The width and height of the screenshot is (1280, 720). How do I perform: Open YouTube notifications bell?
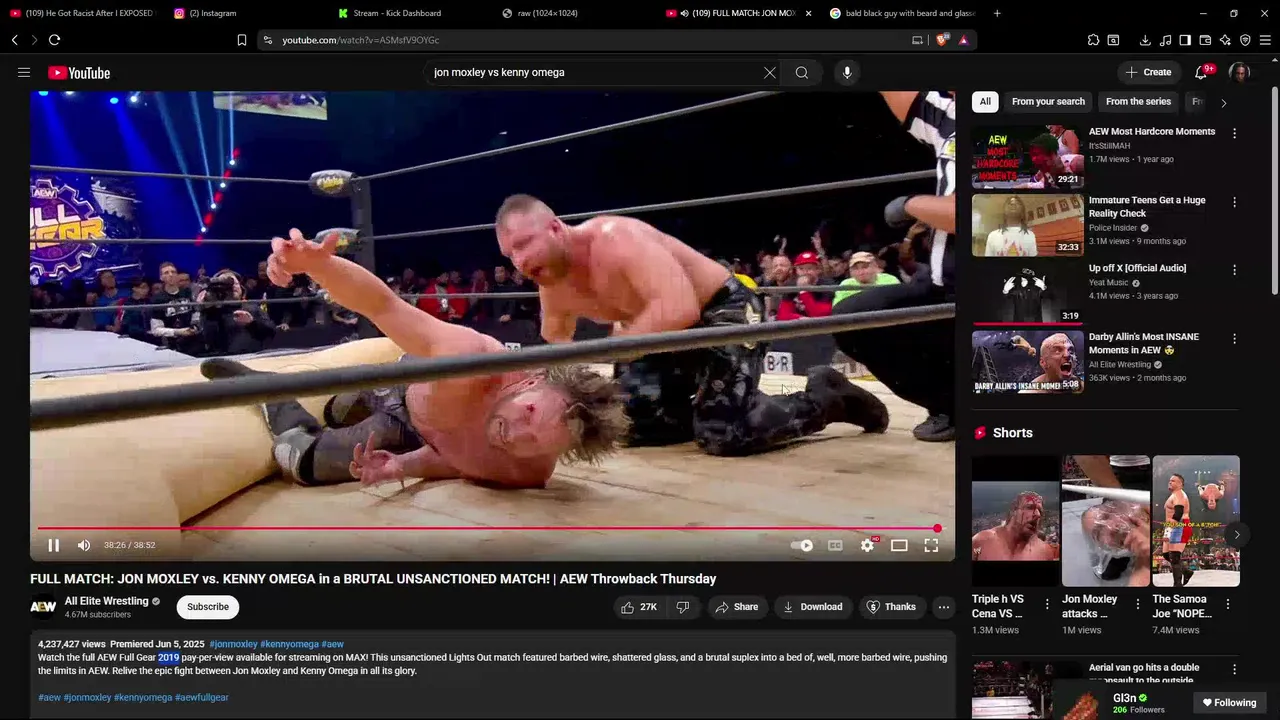(x=1202, y=72)
